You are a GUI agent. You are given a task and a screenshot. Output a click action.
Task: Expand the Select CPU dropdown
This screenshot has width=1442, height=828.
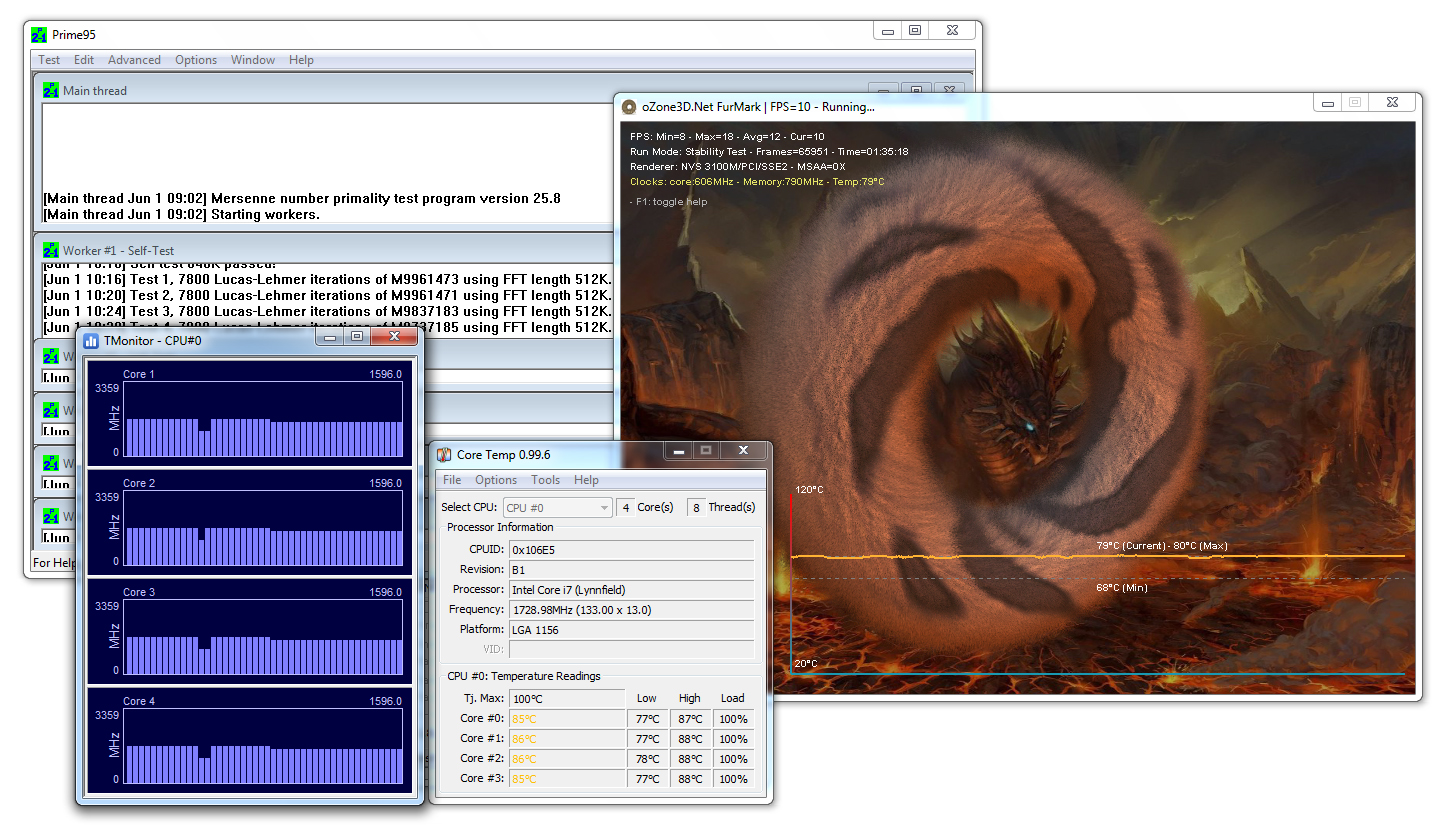pyautogui.click(x=558, y=508)
